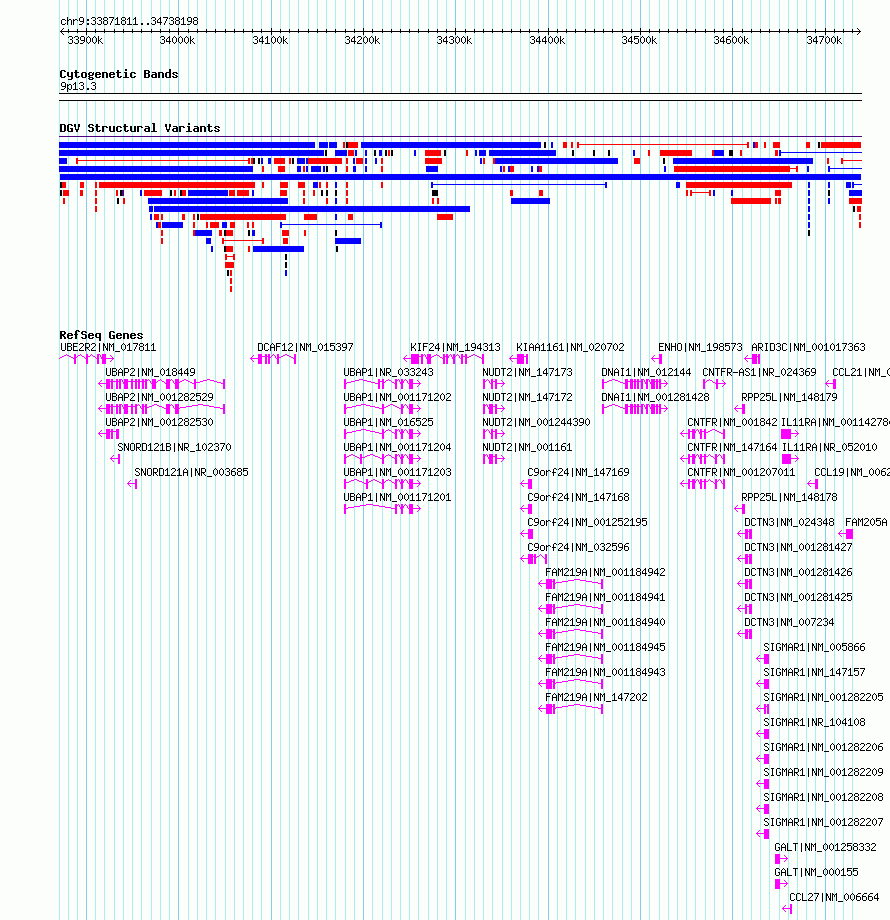
Task: Select the FAM219A|NM_001184941 transcript label
Action: [605, 597]
